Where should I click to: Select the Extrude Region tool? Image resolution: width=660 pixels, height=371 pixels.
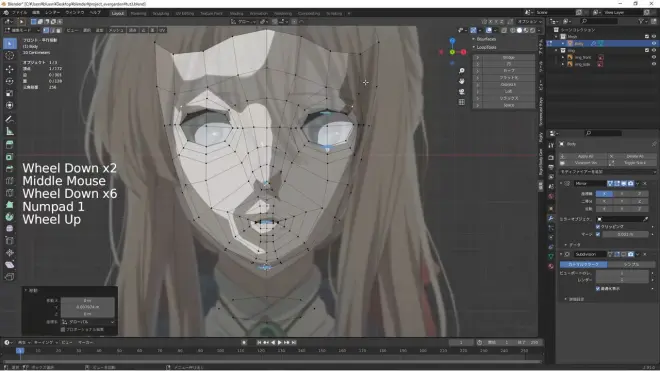click(x=10, y=145)
